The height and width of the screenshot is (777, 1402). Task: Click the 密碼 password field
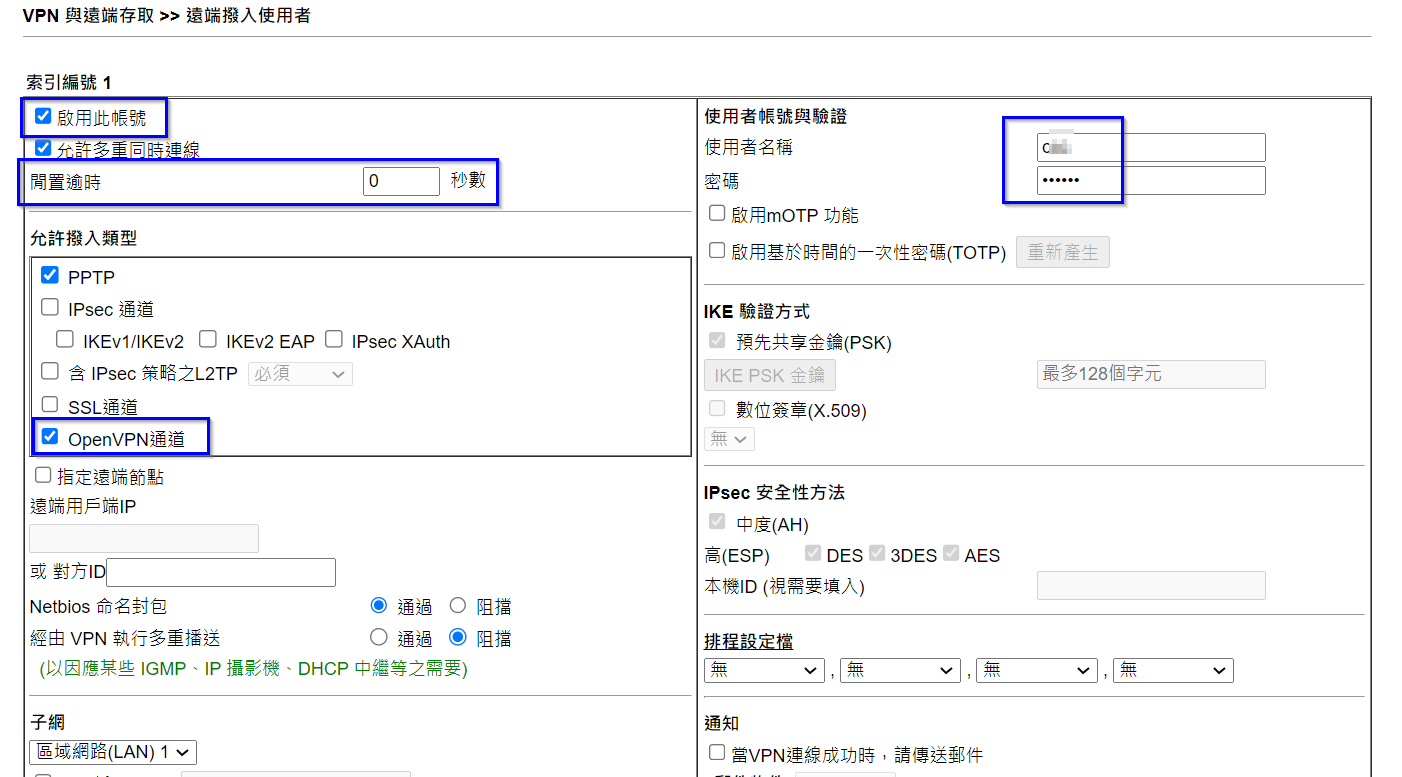[1150, 181]
